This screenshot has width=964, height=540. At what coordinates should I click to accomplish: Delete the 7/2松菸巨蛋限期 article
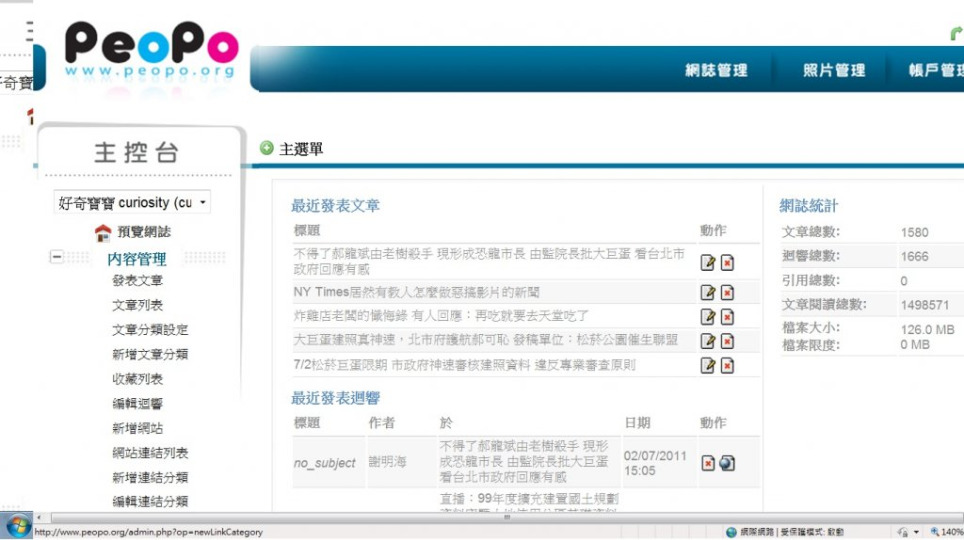coord(727,365)
